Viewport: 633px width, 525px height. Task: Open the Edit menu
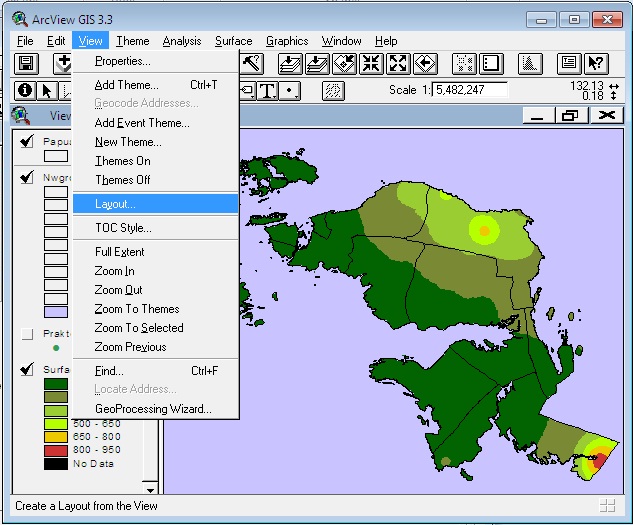[x=56, y=41]
